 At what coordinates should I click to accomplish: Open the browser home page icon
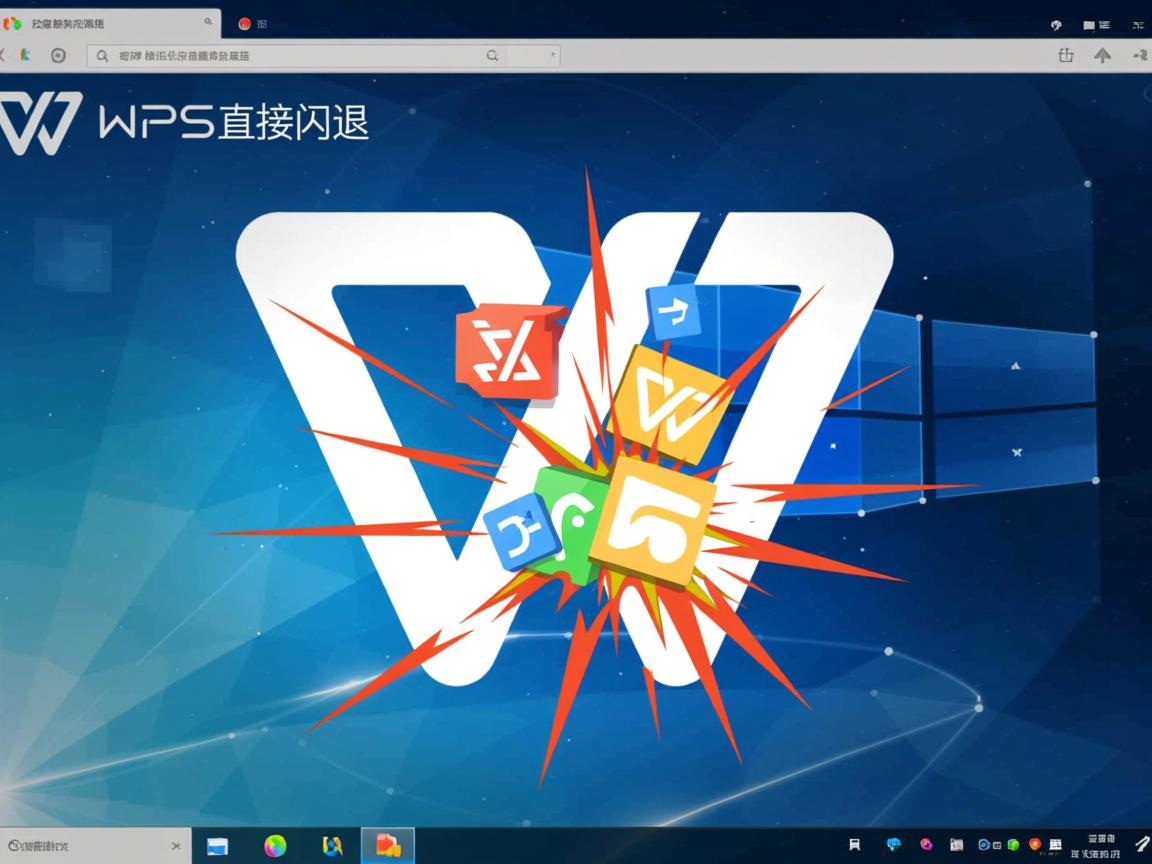(x=57, y=56)
